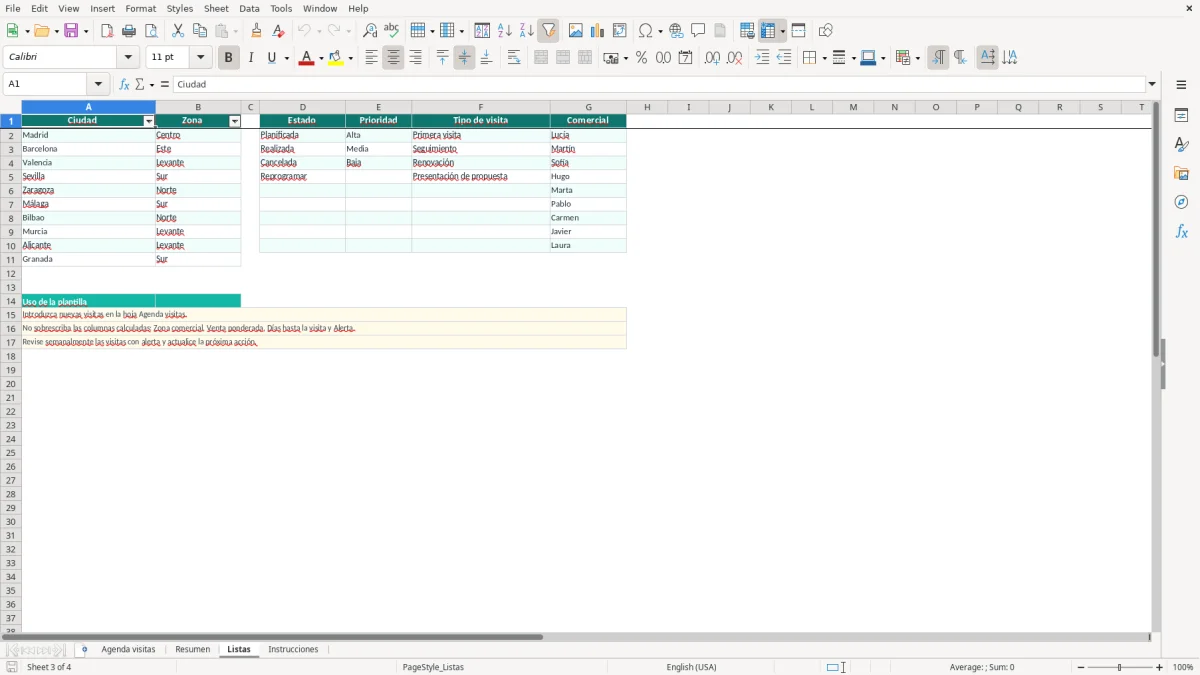The image size is (1200, 675).
Task: Format cells as percent
Action: click(641, 58)
